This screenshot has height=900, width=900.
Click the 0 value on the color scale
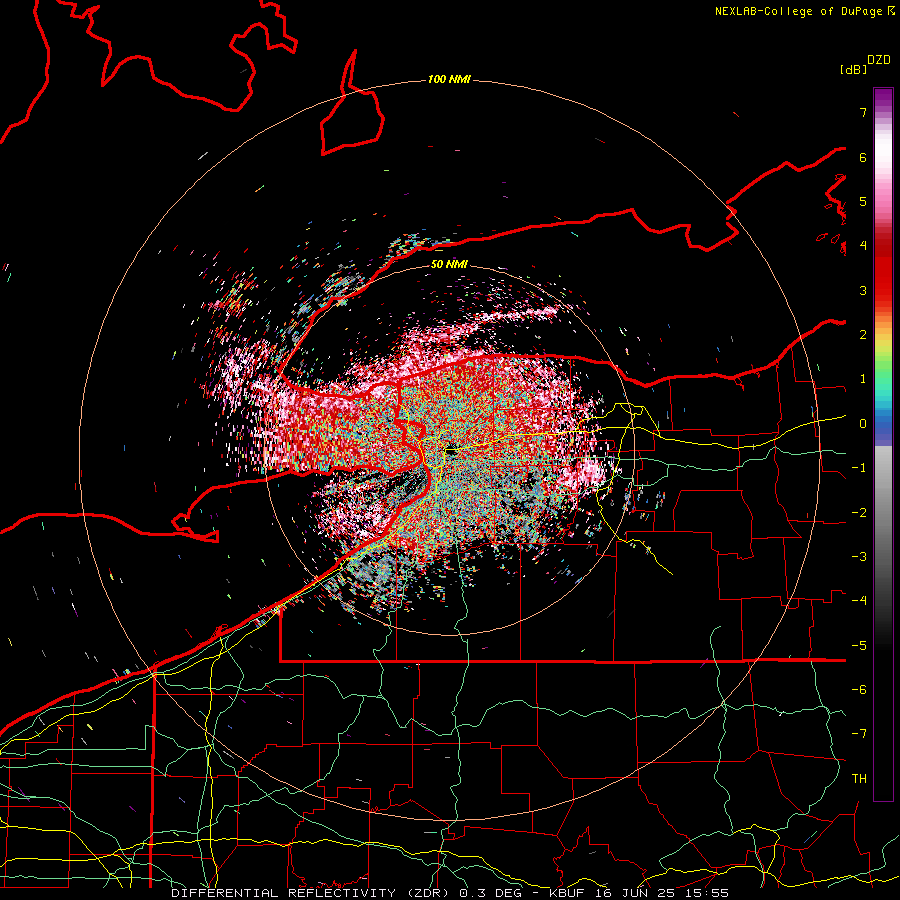click(863, 424)
